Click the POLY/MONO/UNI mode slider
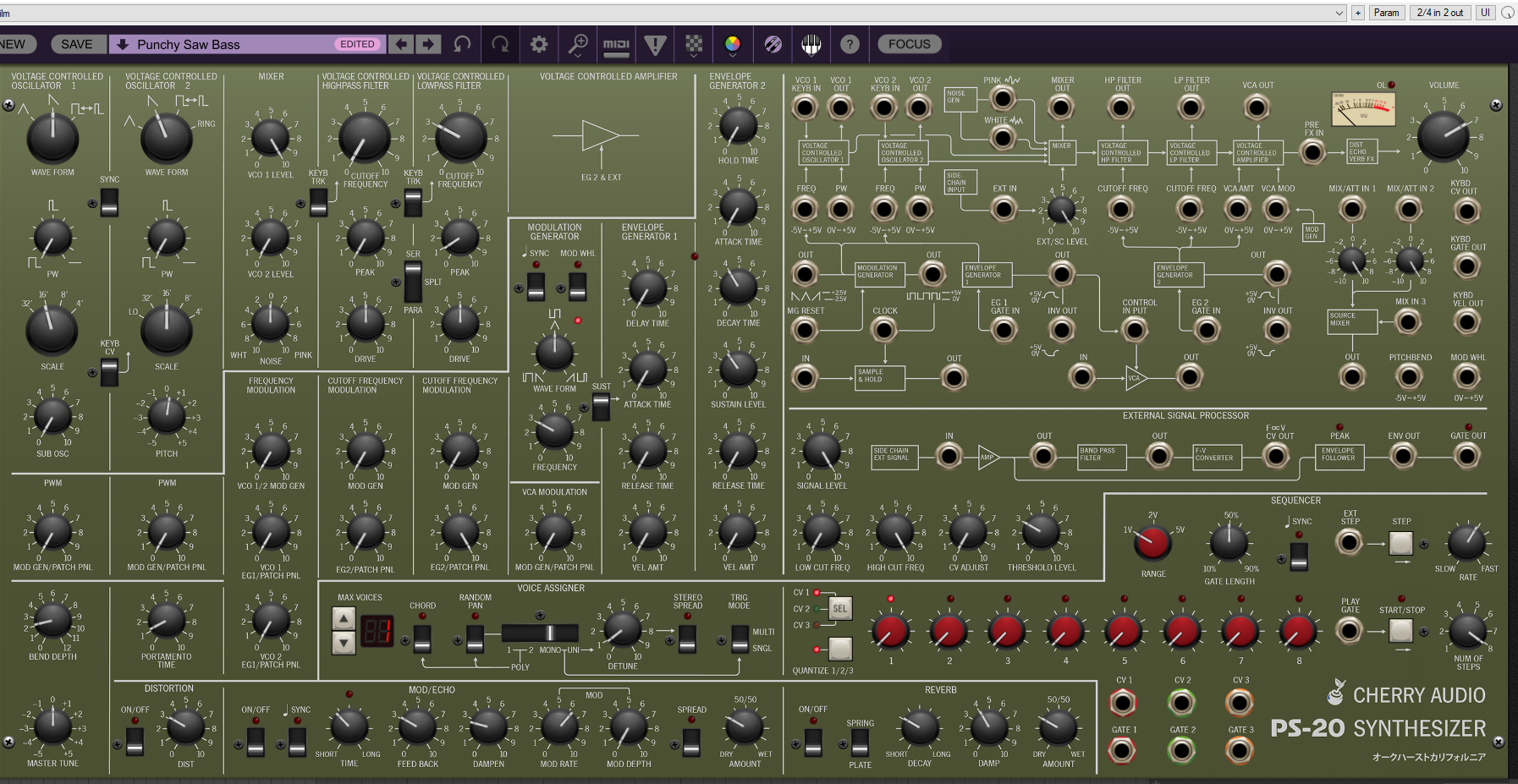1518x784 pixels. pos(540,633)
